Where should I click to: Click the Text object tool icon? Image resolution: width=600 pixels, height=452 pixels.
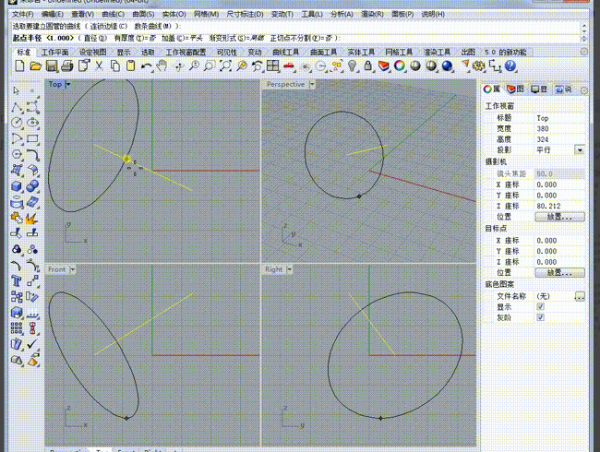pos(17,282)
